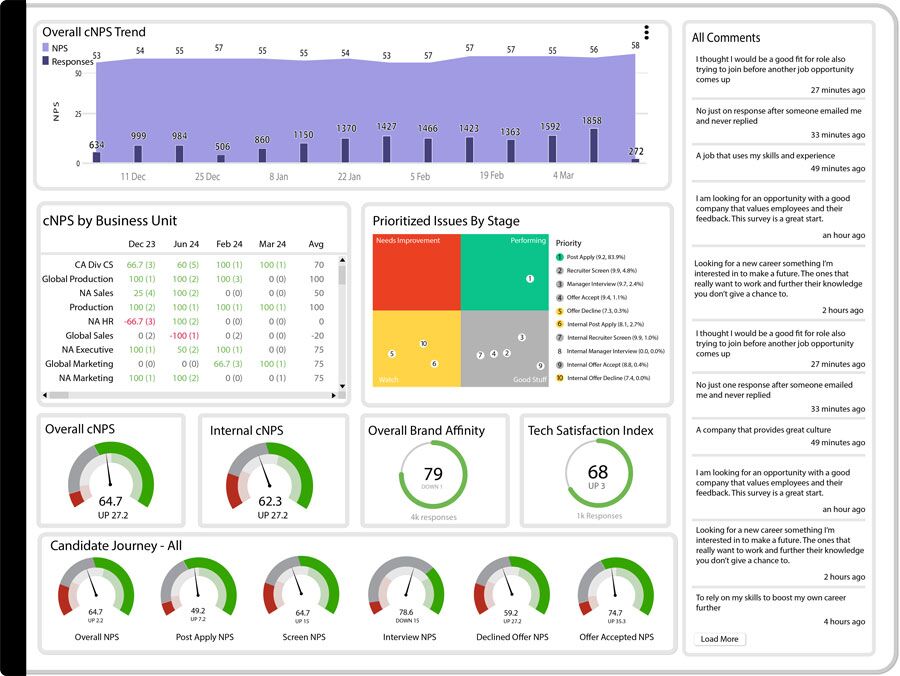Select priority marker 5 in Watch quadrant
The height and width of the screenshot is (676, 900).
point(391,354)
